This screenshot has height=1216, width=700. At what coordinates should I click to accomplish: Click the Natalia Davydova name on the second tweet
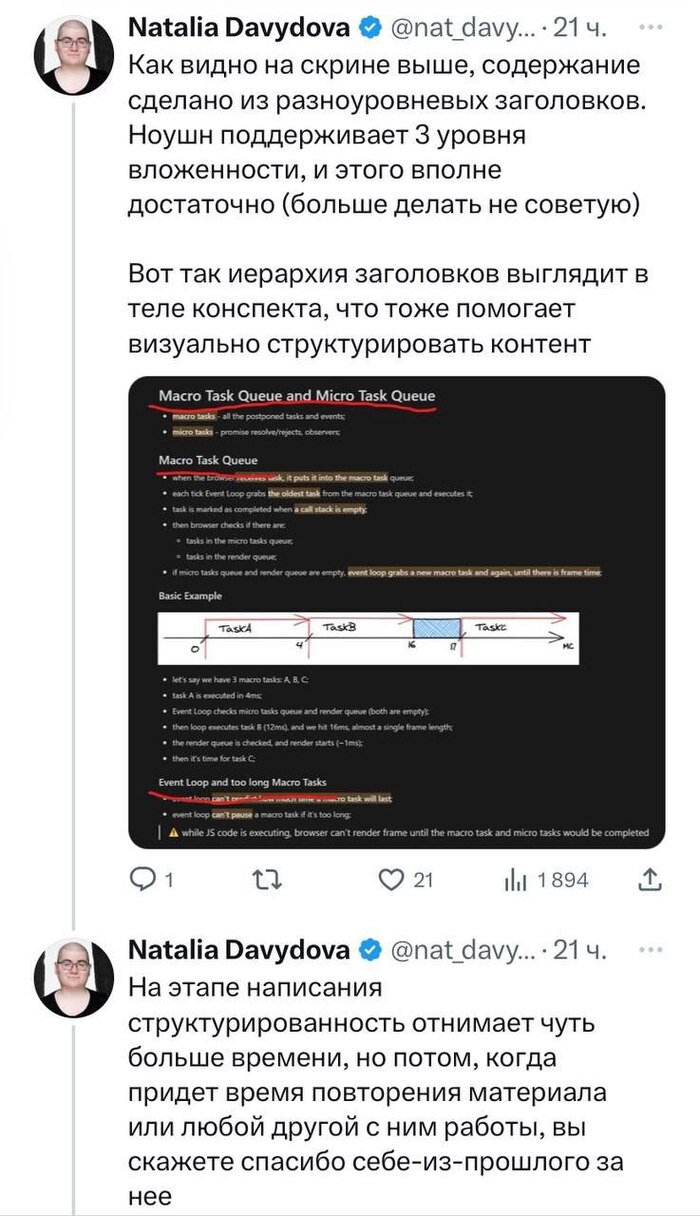240,949
